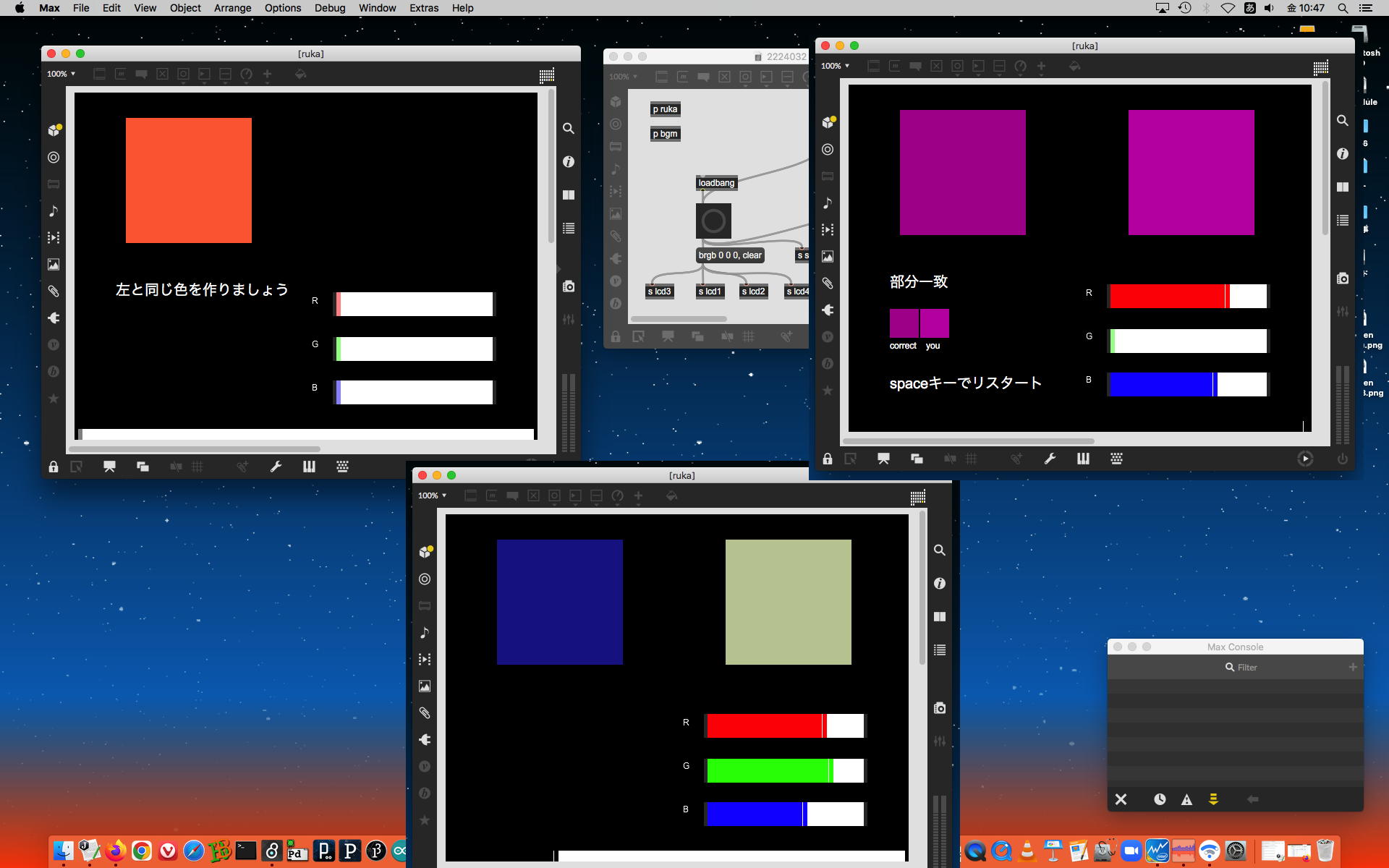Viewport: 1389px width, 868px height.
Task: Clear the Max Console with the X icon
Action: point(1121,799)
